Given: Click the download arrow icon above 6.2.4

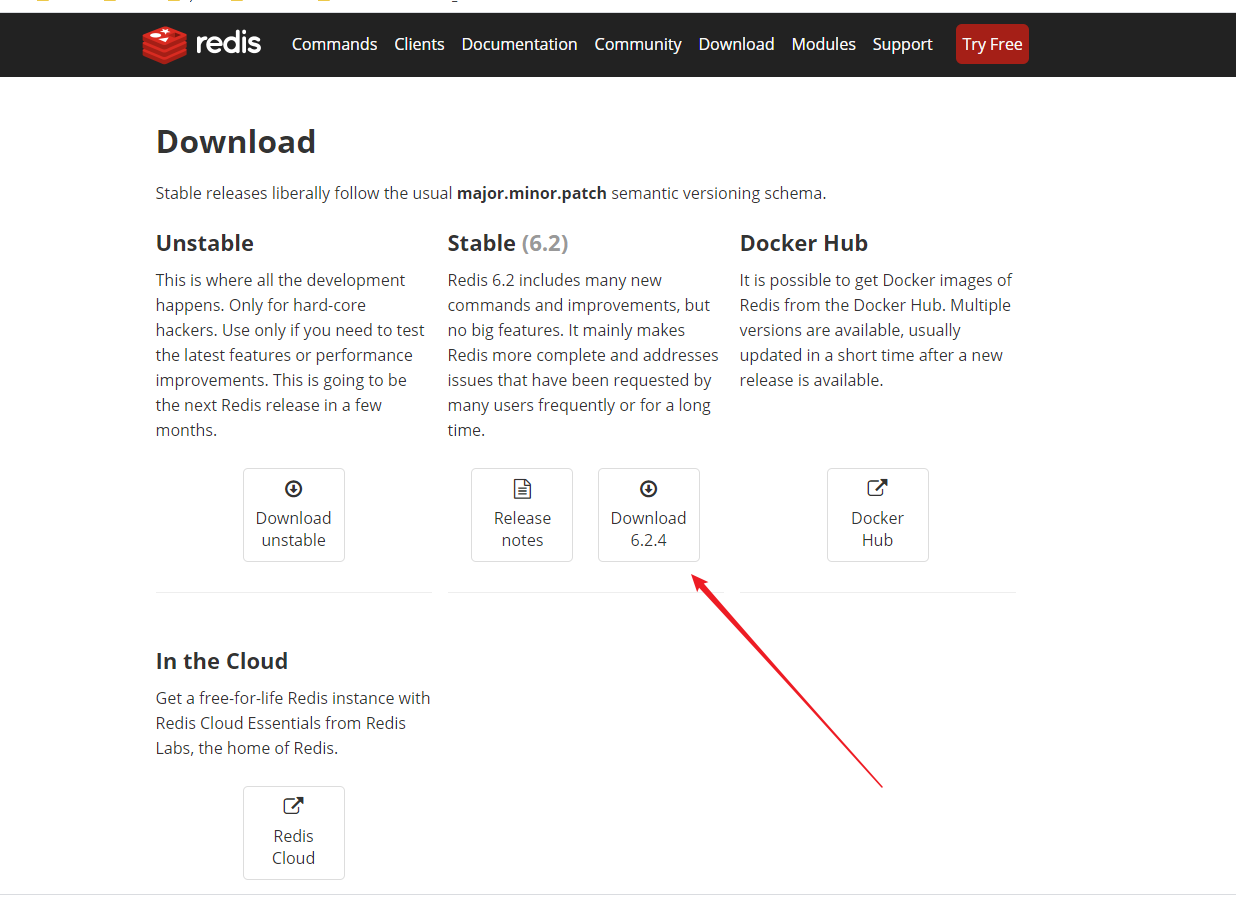Looking at the screenshot, I should coord(649,489).
